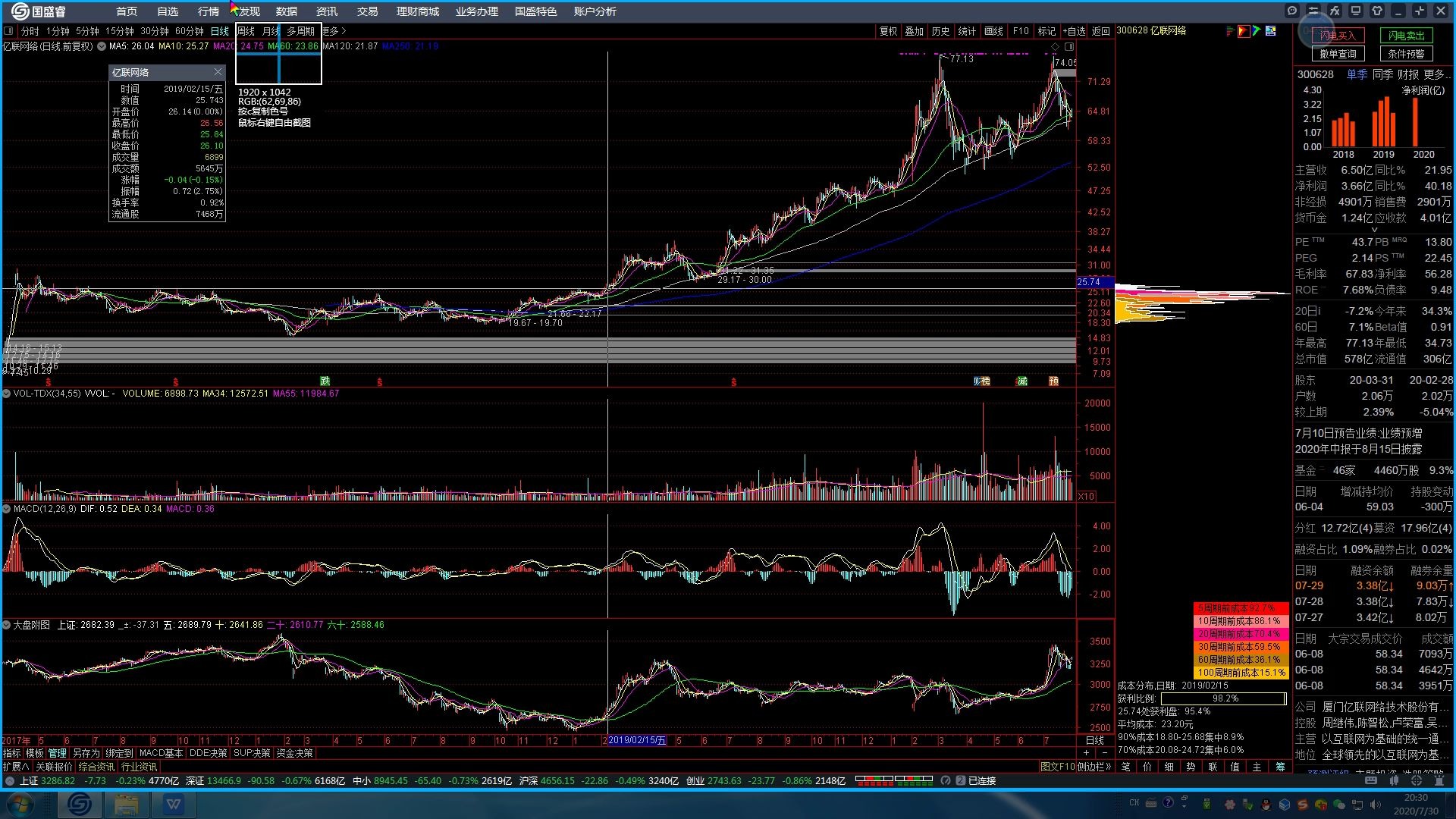
Task: Click the 画线 toolbar button
Action: (993, 31)
